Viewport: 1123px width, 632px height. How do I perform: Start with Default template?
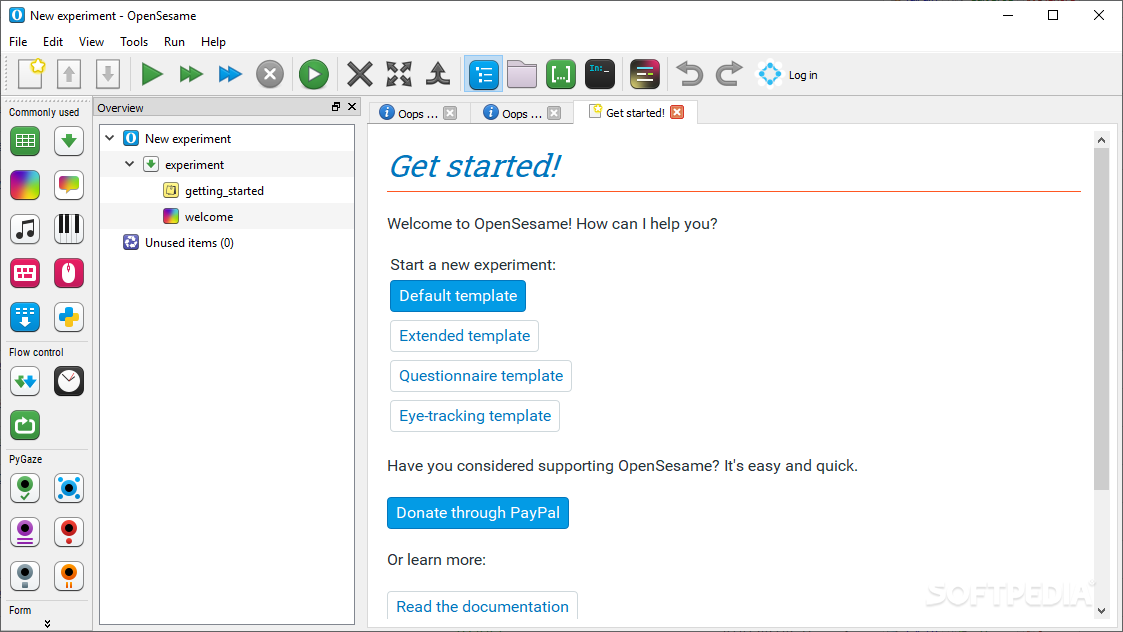(458, 296)
